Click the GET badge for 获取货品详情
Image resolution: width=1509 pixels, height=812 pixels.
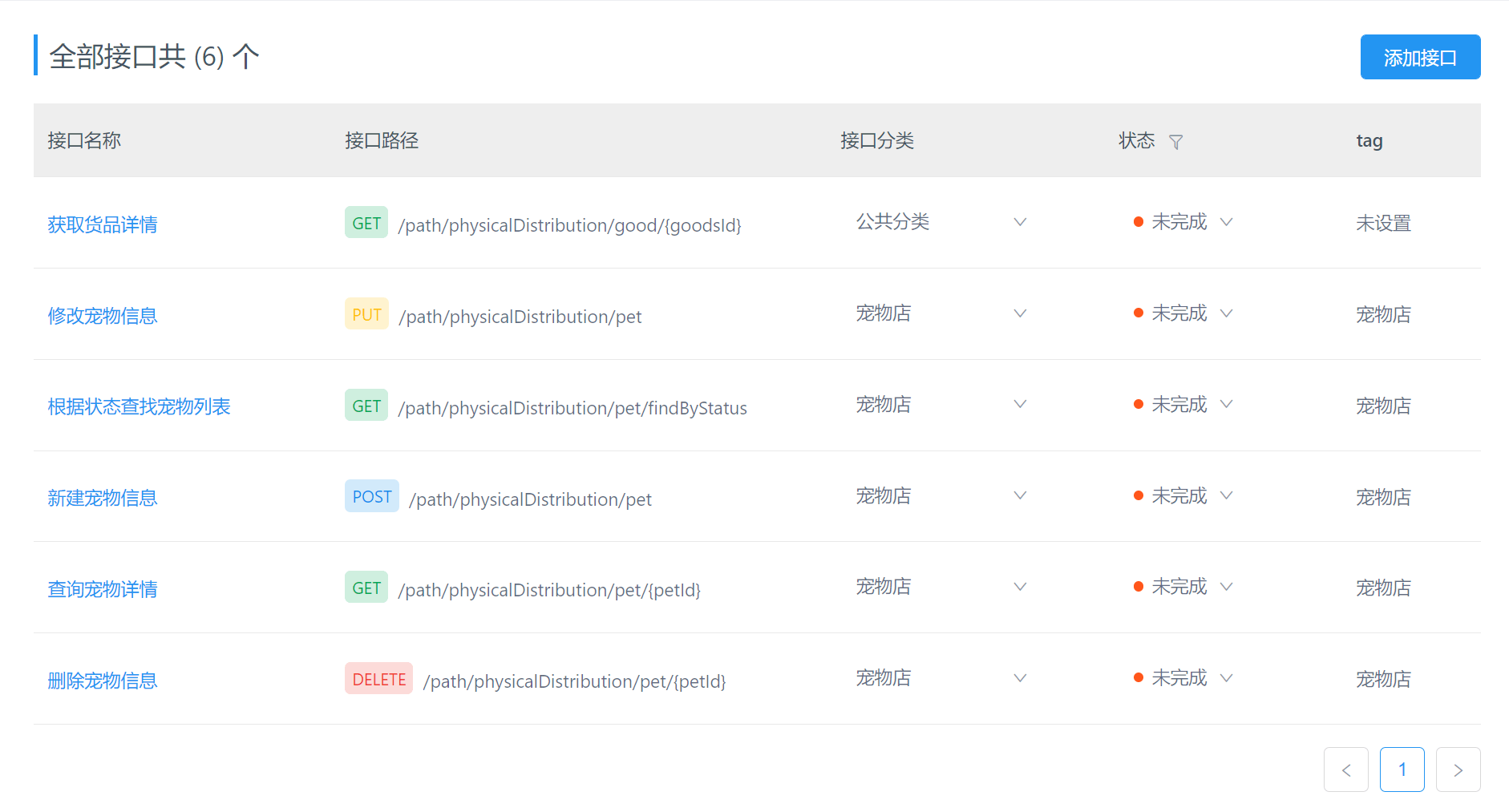[366, 222]
